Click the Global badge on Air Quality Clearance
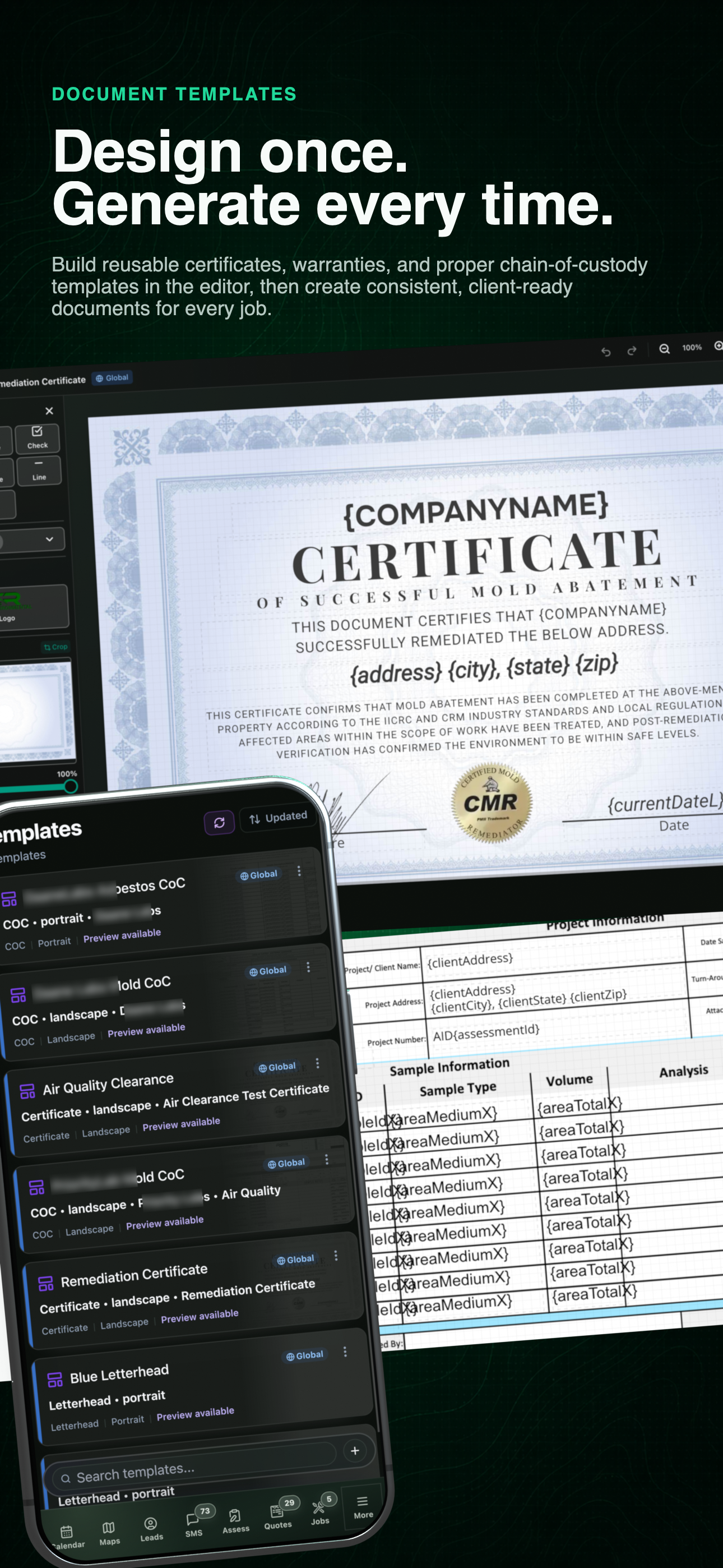 (x=277, y=1067)
